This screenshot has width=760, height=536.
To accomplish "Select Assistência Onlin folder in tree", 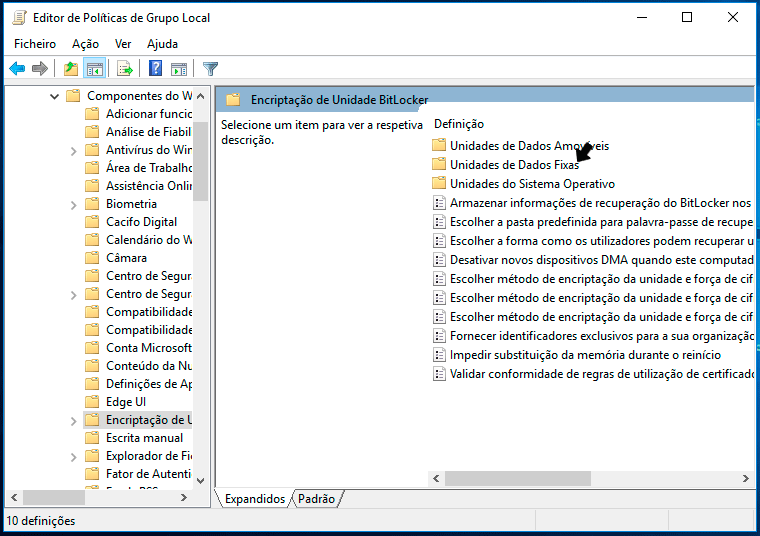I will point(139,186).
